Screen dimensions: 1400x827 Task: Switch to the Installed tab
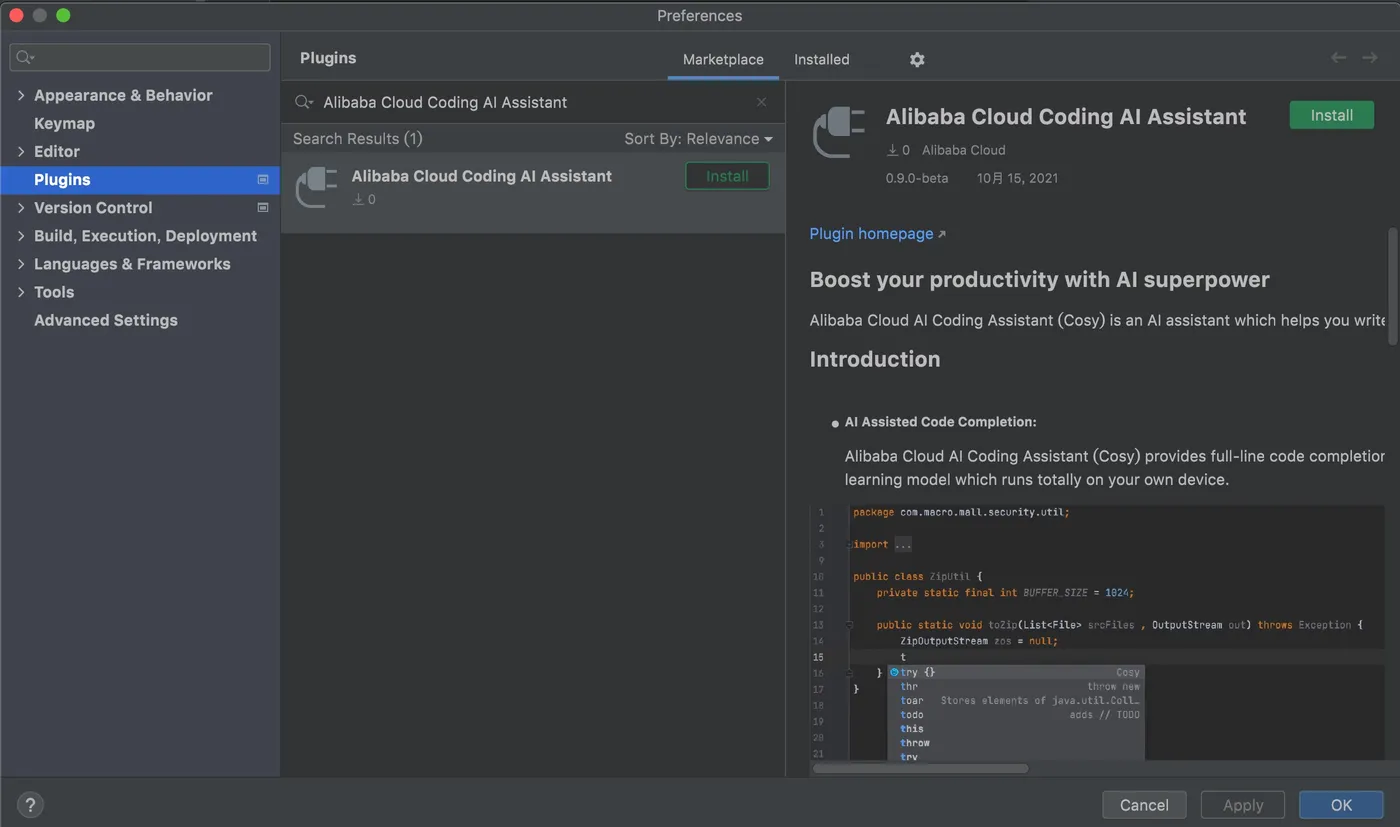click(x=822, y=60)
